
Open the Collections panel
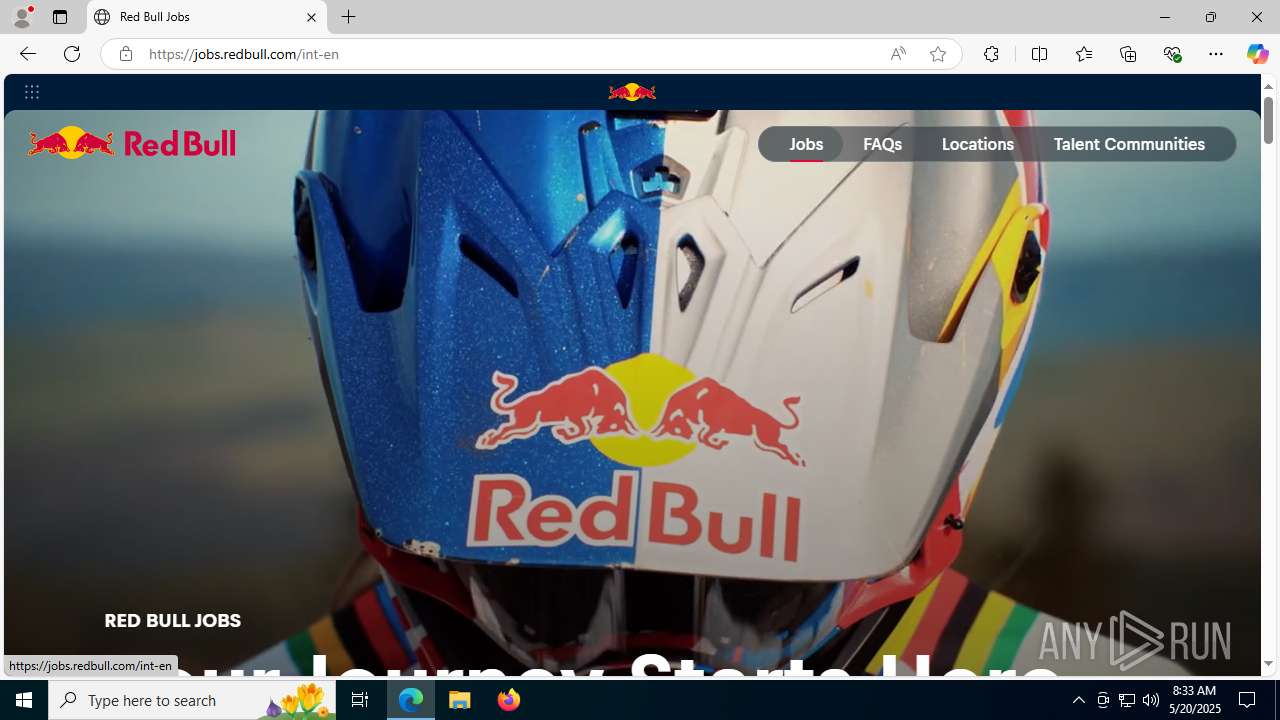coord(1128,54)
